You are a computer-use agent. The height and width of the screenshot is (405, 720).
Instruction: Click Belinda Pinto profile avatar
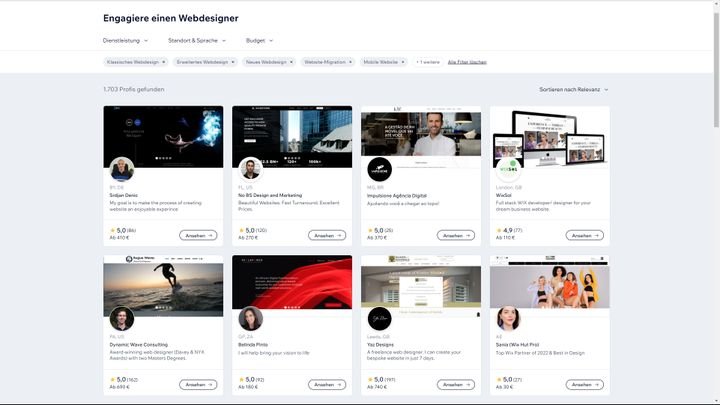coord(251,319)
